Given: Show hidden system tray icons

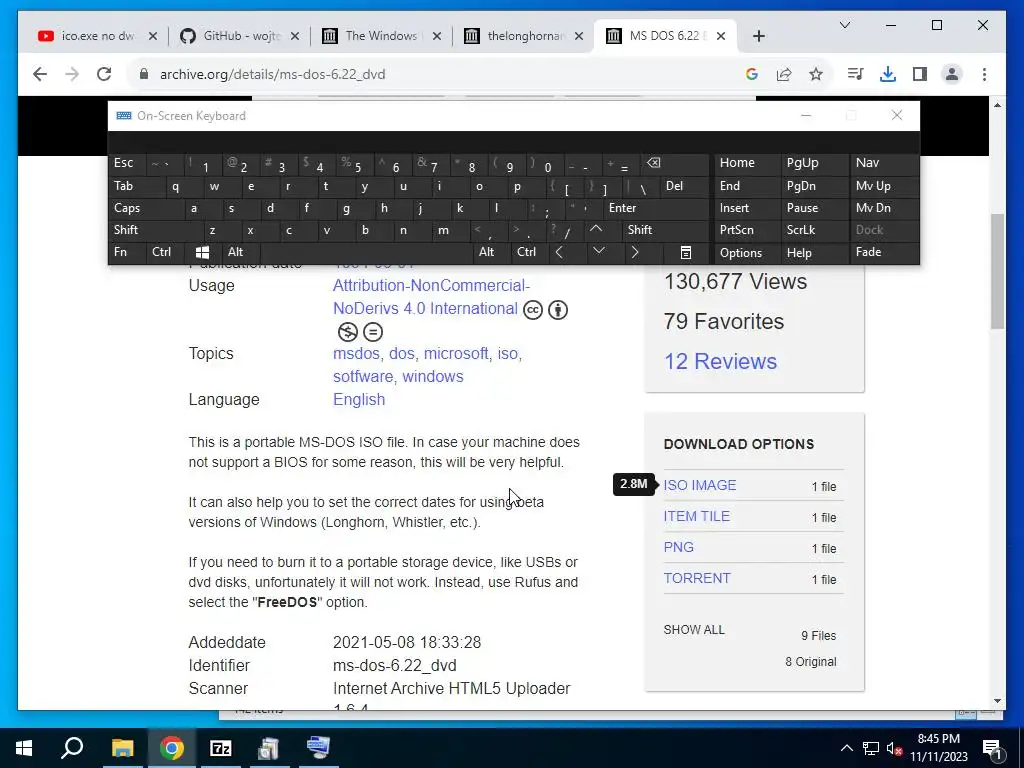Looking at the screenshot, I should (846, 748).
